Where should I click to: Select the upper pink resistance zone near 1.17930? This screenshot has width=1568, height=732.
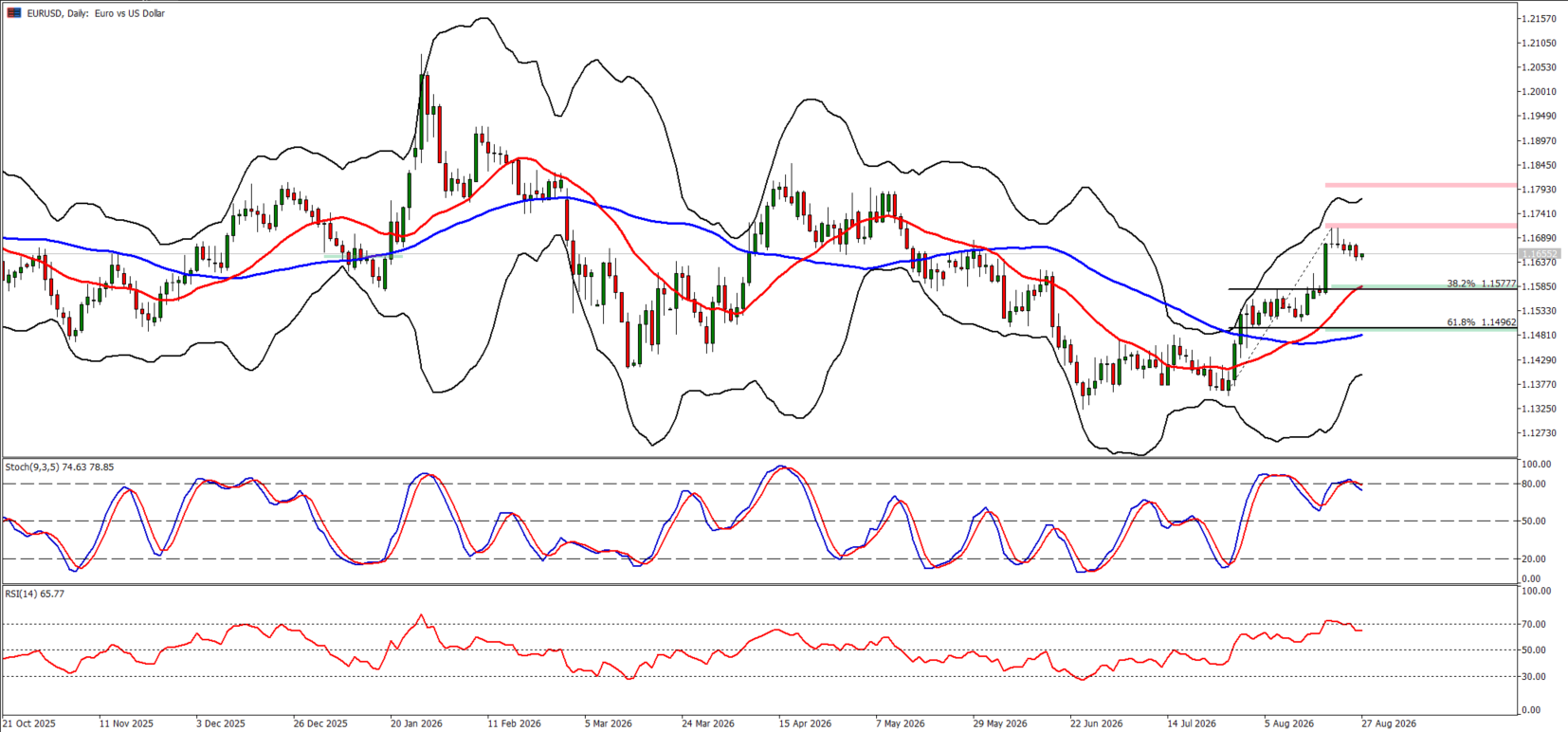(1420, 185)
